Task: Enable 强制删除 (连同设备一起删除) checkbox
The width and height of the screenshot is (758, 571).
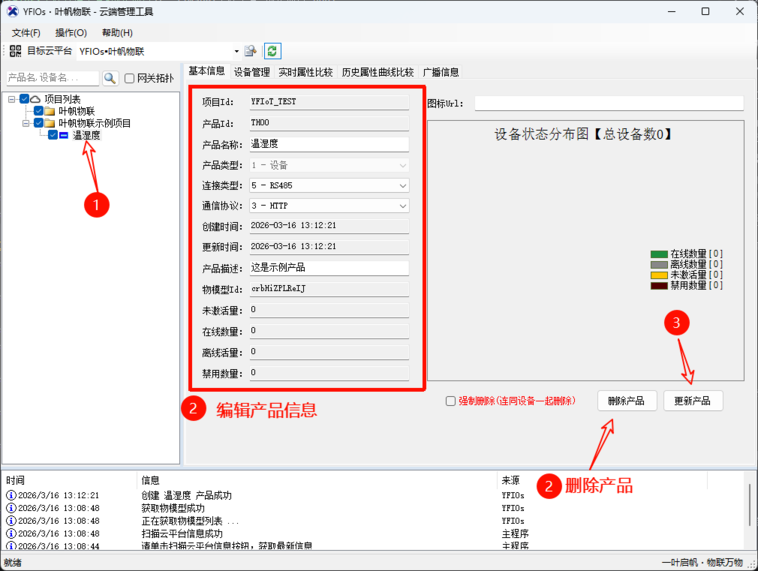Action: [451, 401]
